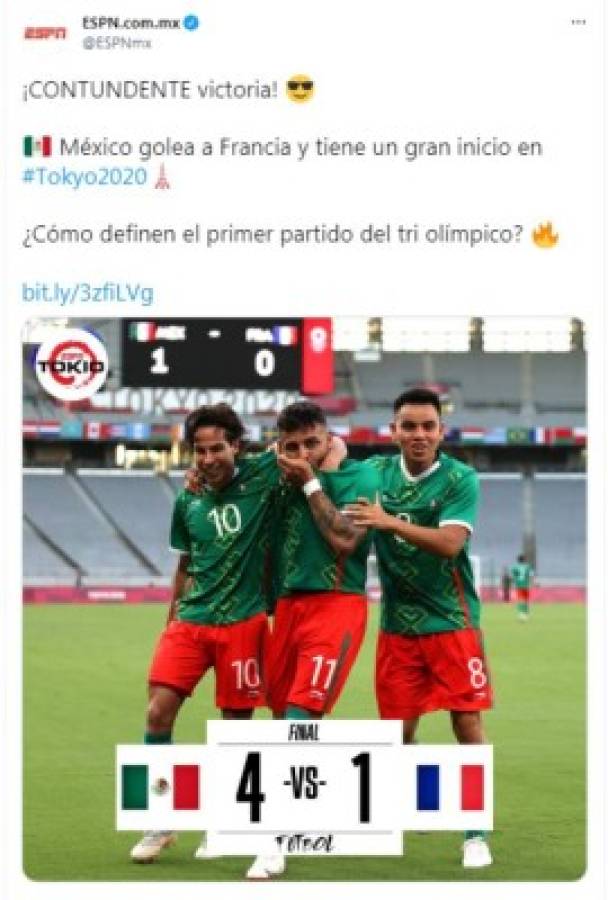Click the CONTUNDENTE victoria tweet text

pos(150,90)
